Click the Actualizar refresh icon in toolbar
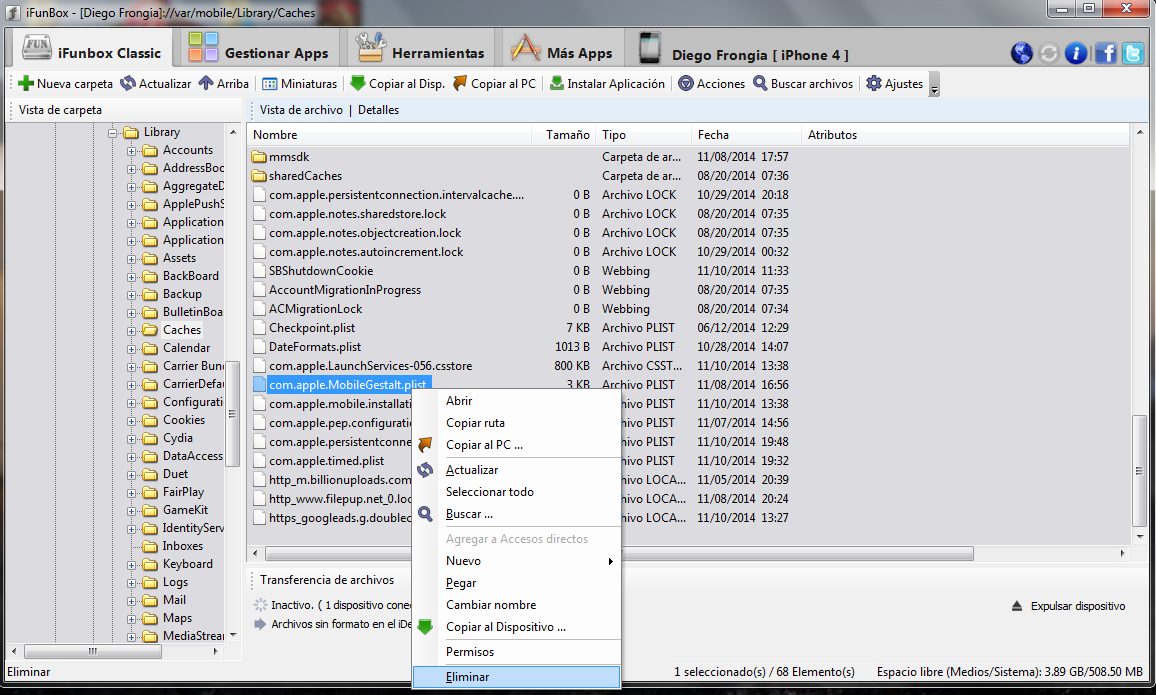Screen dimensions: 1156x695 pos(128,84)
